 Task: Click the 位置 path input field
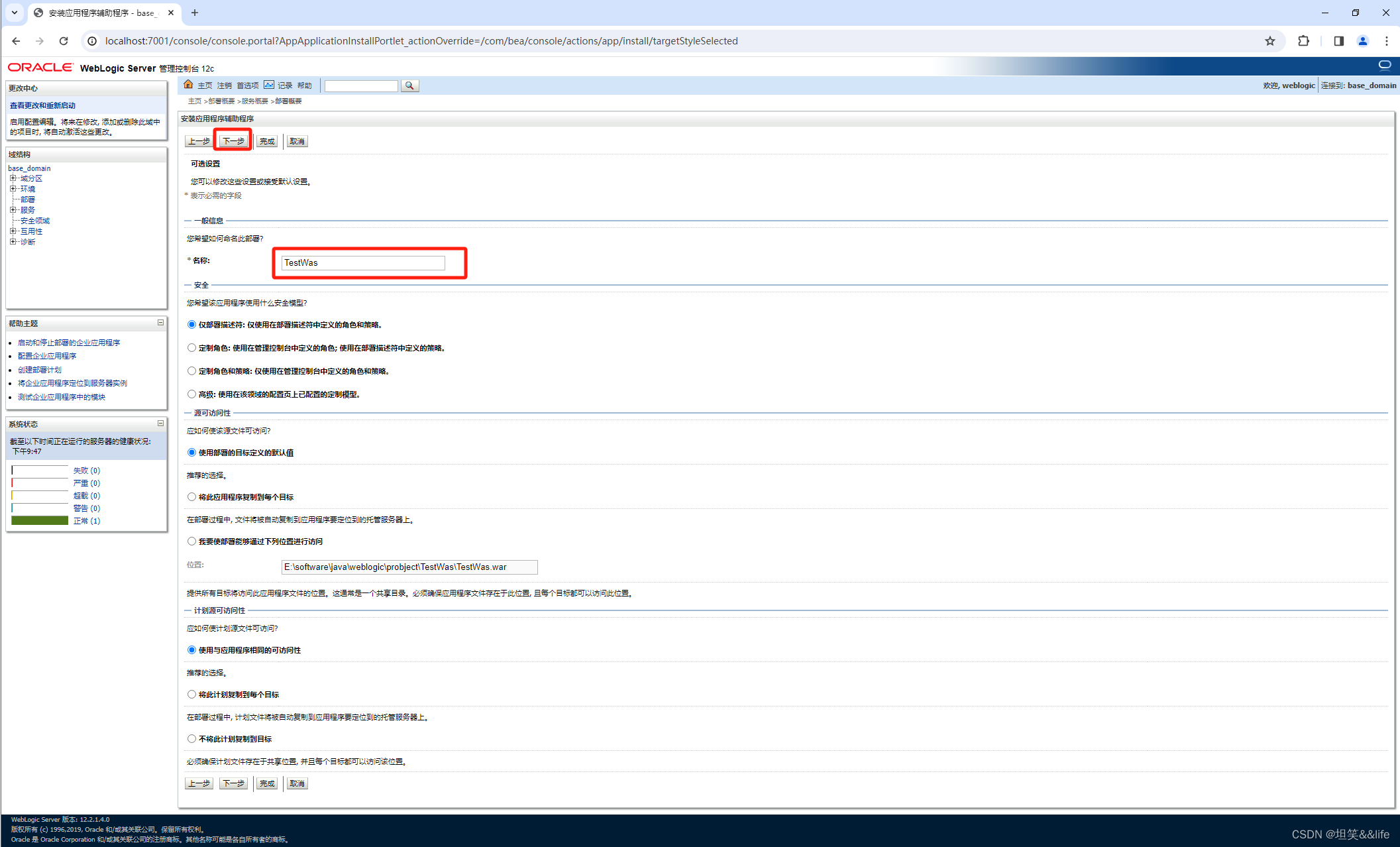[409, 567]
